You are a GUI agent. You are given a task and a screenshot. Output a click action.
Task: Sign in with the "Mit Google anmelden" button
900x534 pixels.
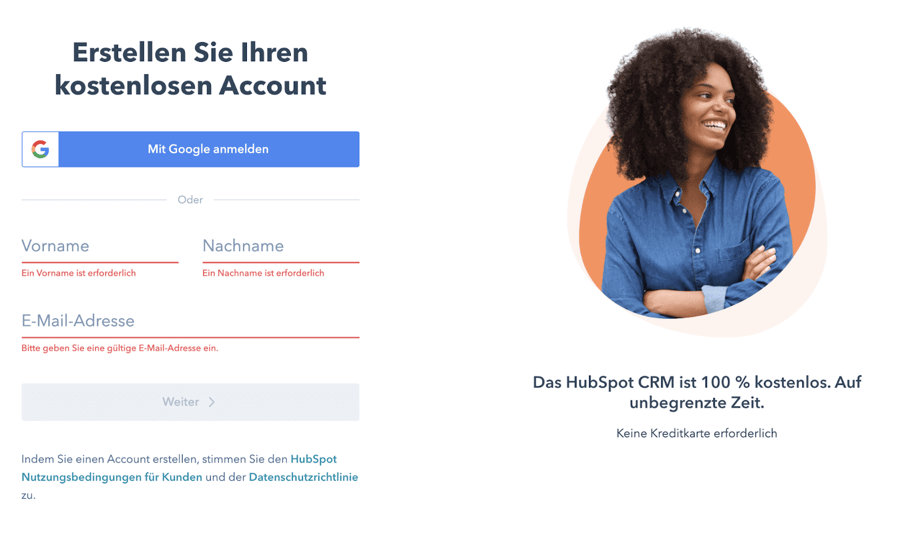pyautogui.click(x=191, y=149)
